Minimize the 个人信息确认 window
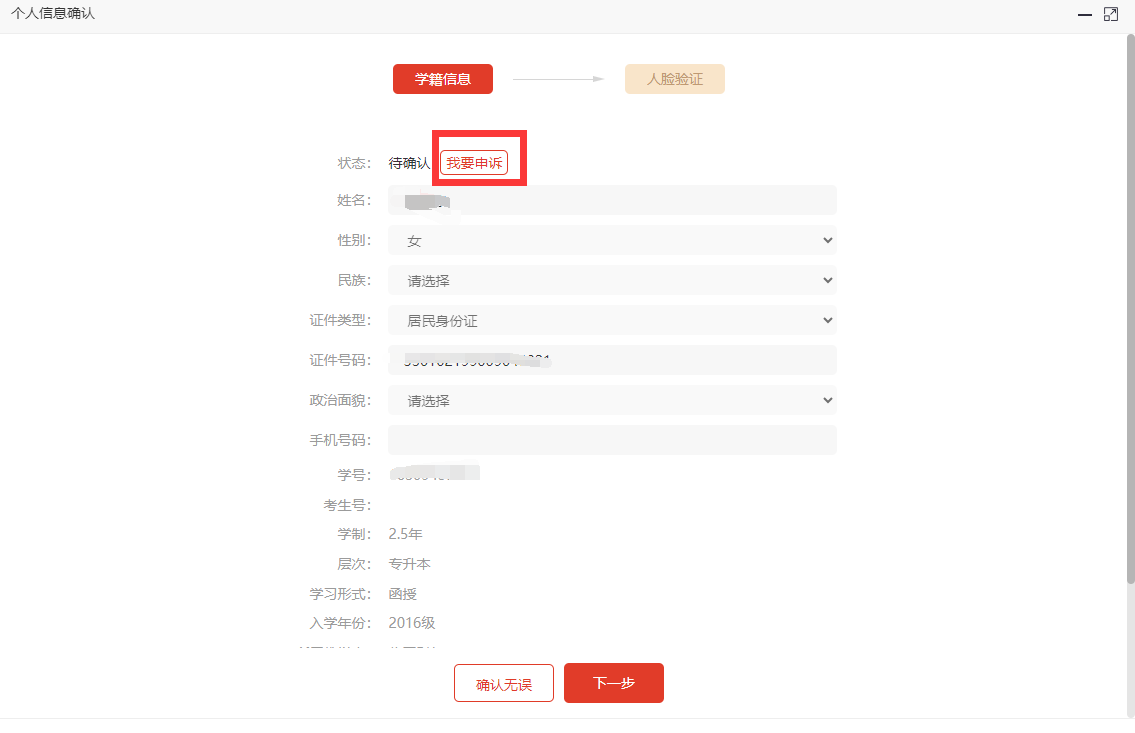Screen dimensions: 1135x733 pos(1084,15)
